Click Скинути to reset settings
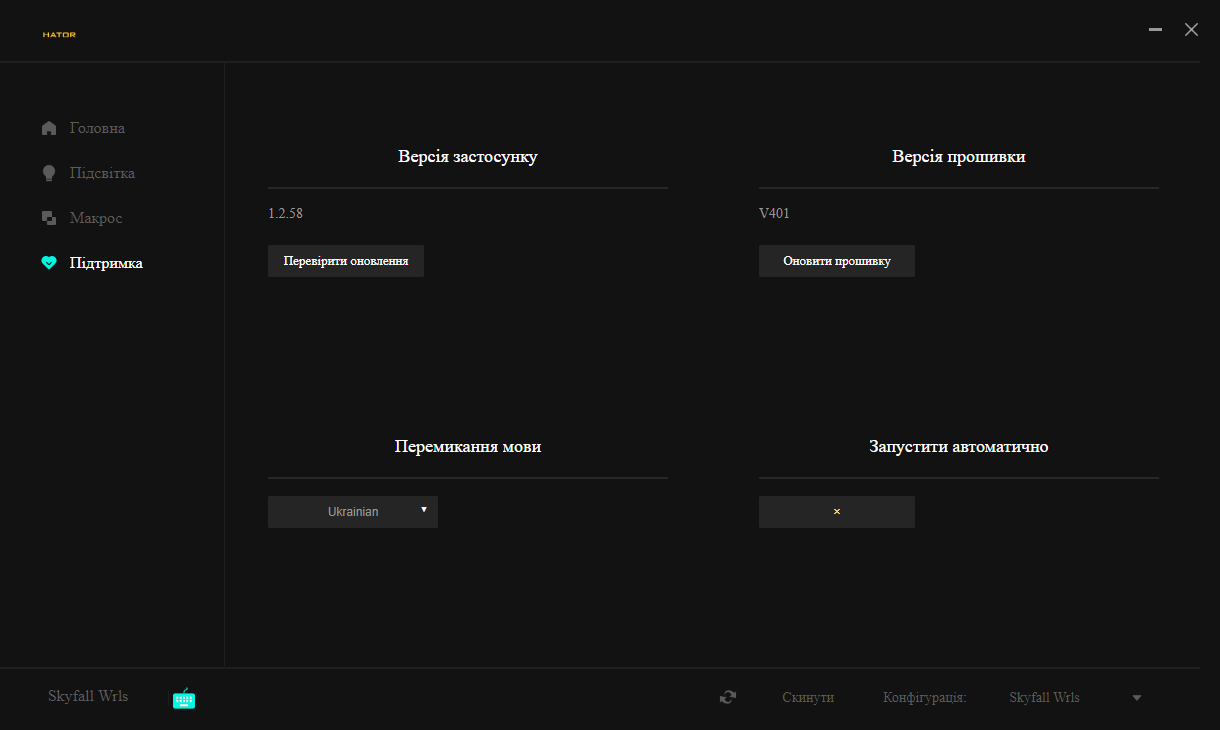Image resolution: width=1220 pixels, height=730 pixels. (808, 698)
